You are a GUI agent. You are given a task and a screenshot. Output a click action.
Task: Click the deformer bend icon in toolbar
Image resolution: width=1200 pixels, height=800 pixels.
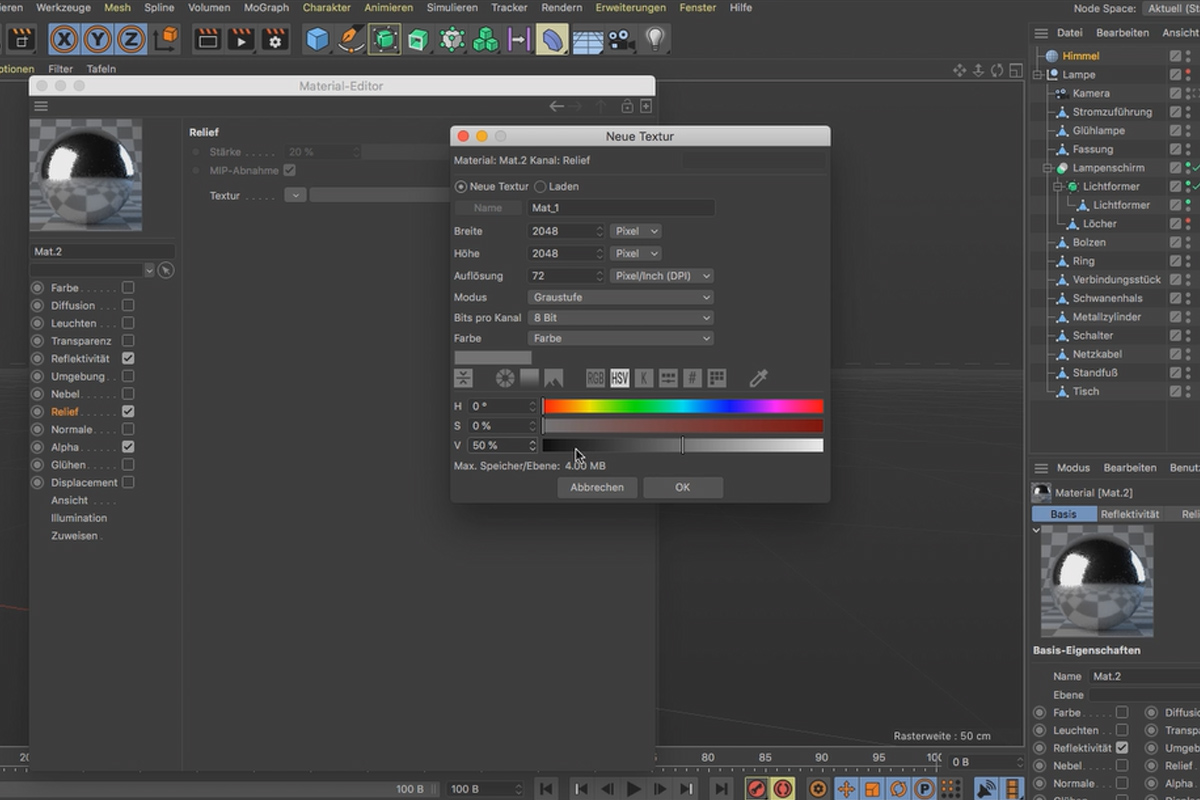coord(552,39)
